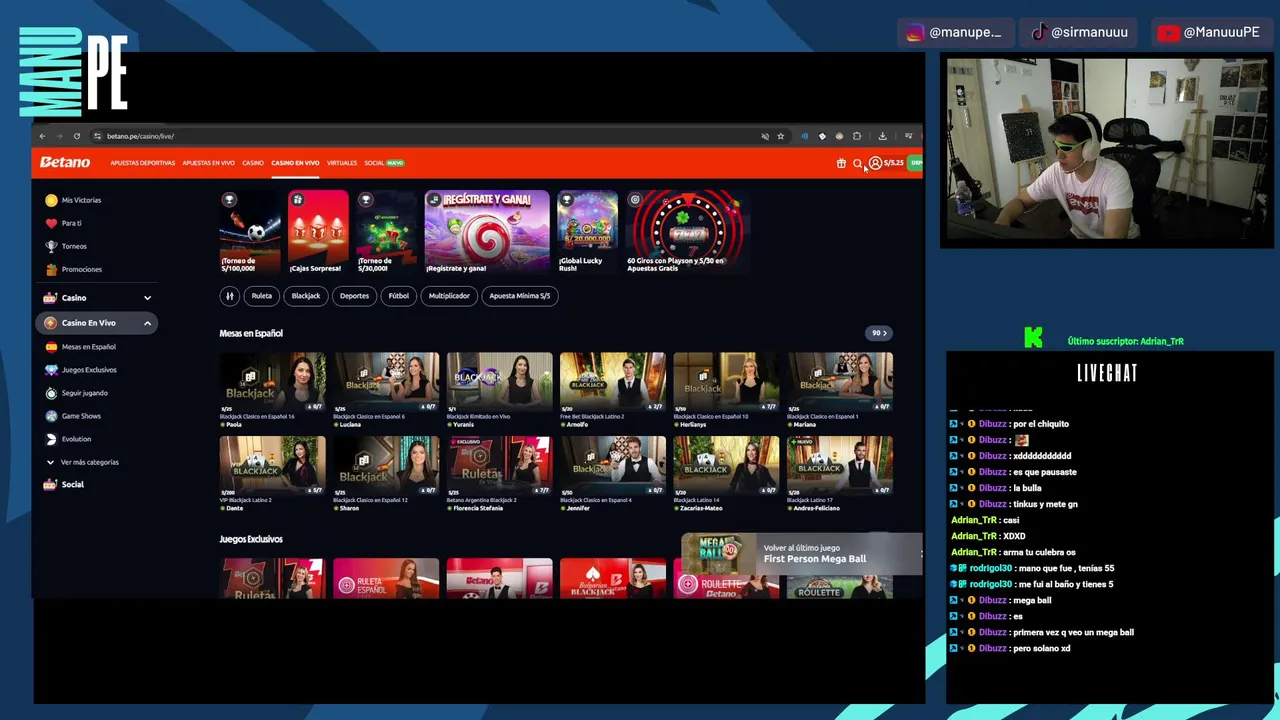Viewport: 1280px width, 720px height.
Task: Open the Virtuales nav tab
Action: coord(342,163)
